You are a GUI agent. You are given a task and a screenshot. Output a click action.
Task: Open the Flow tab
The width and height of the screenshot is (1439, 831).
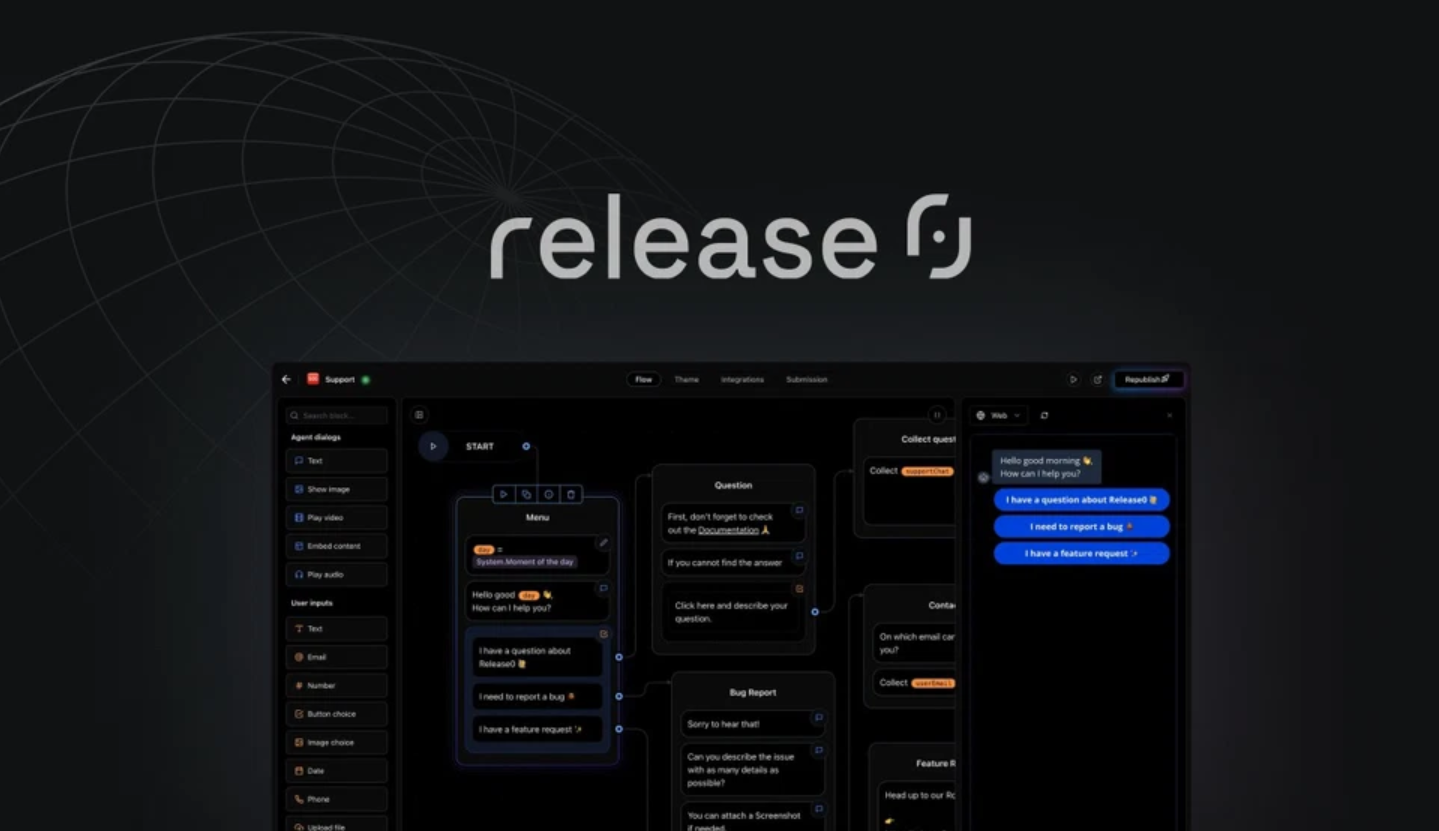tap(644, 380)
